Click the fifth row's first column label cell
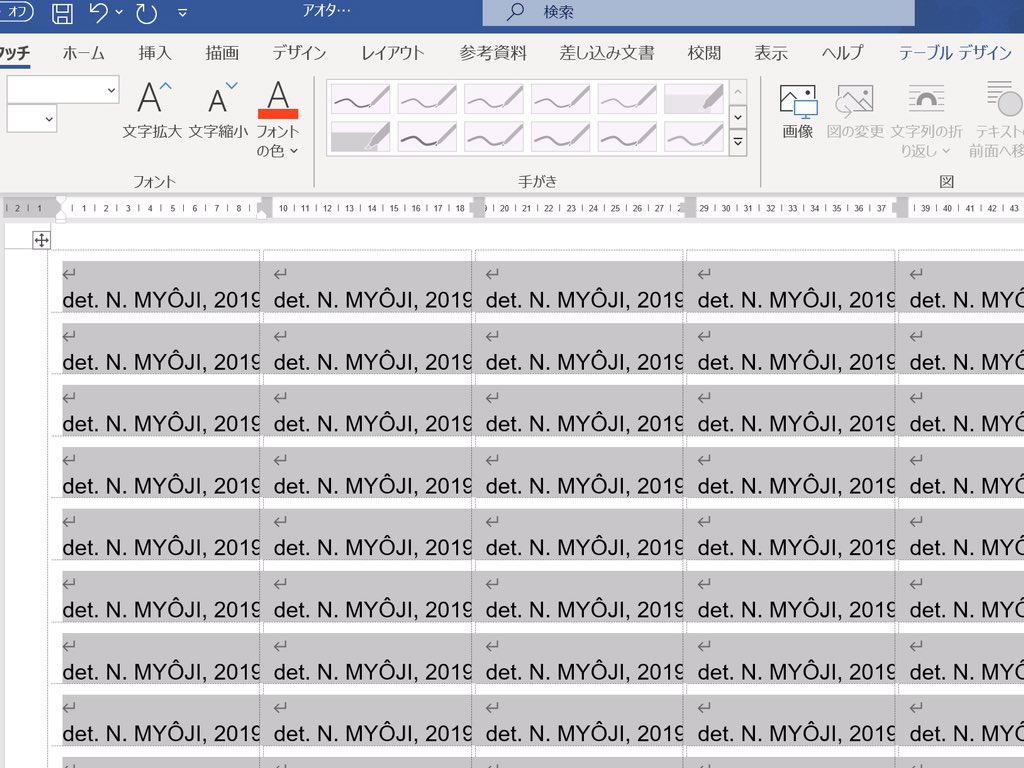This screenshot has width=1024, height=768. (x=161, y=535)
